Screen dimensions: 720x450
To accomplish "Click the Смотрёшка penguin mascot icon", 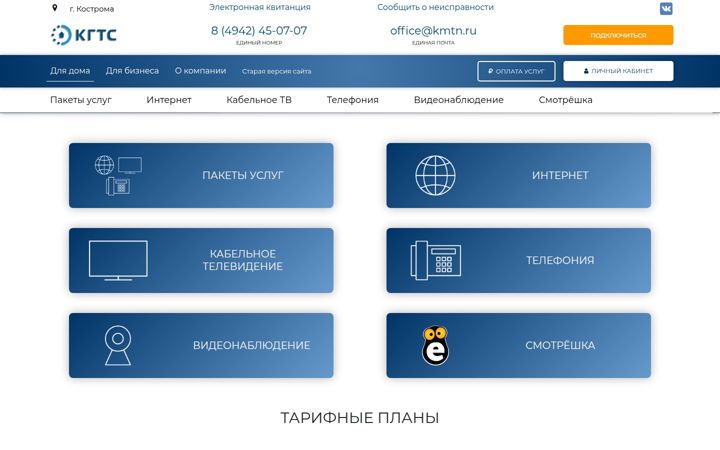I will pos(435,345).
